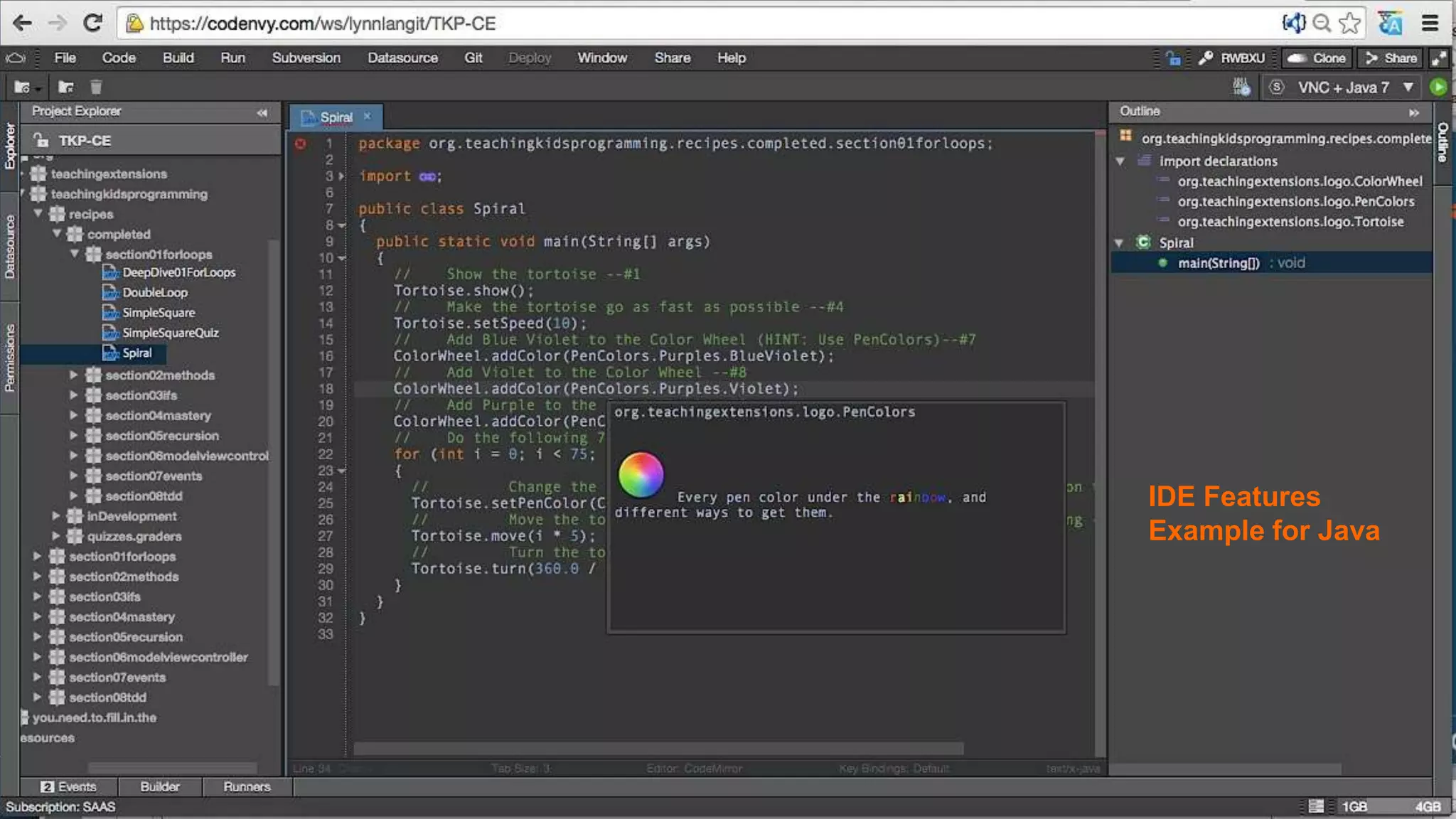The width and height of the screenshot is (1456, 819).
Task: Click the trash delete toolbar icon
Action: [96, 87]
